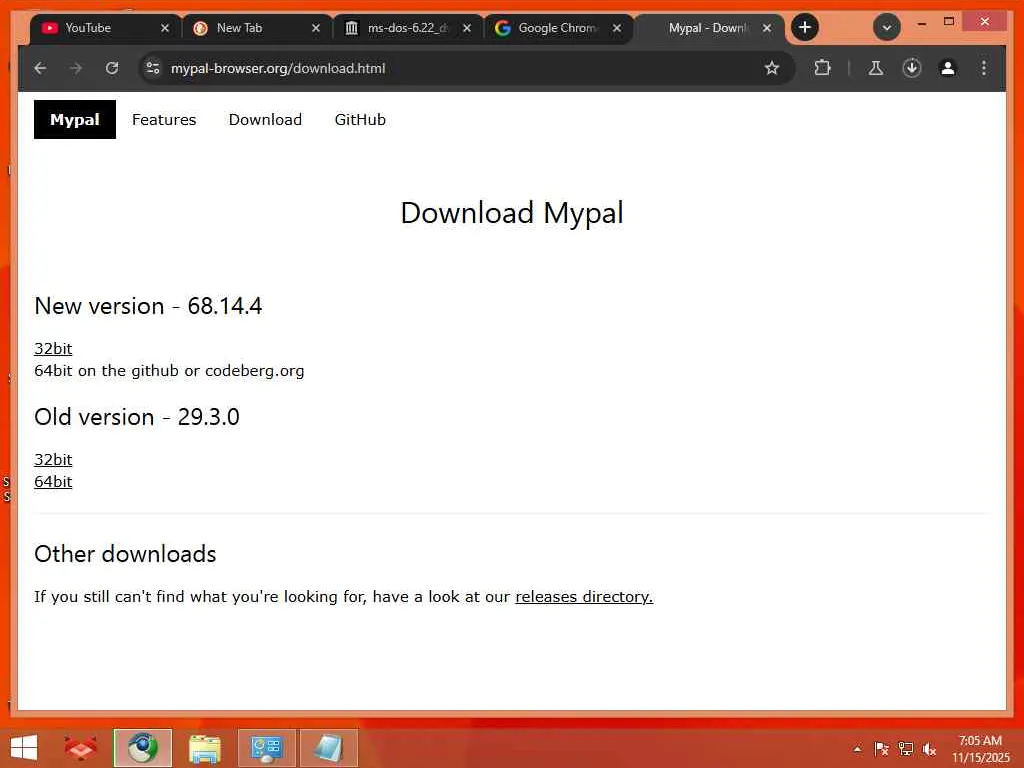Download old version 29.3.0 32bit
1024x768 pixels.
[x=53, y=460]
